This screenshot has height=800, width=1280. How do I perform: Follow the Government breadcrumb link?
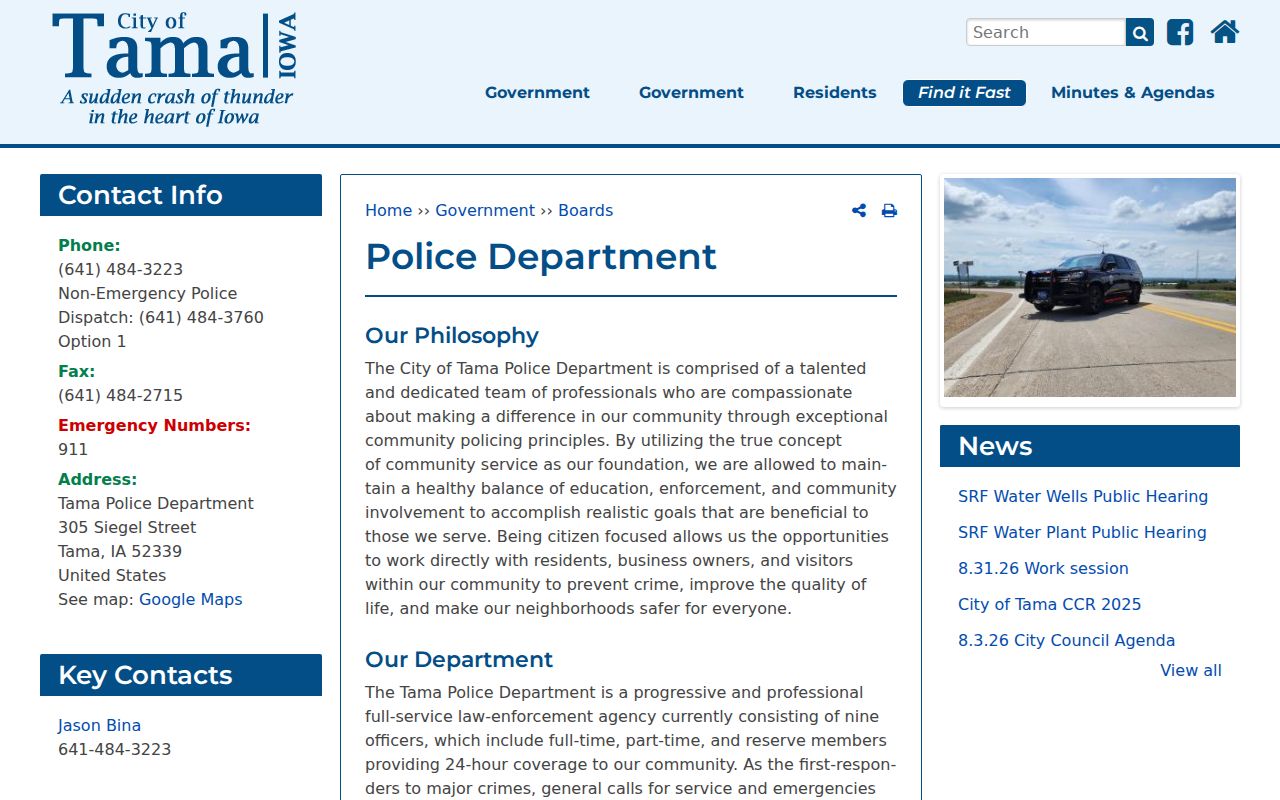pos(485,210)
